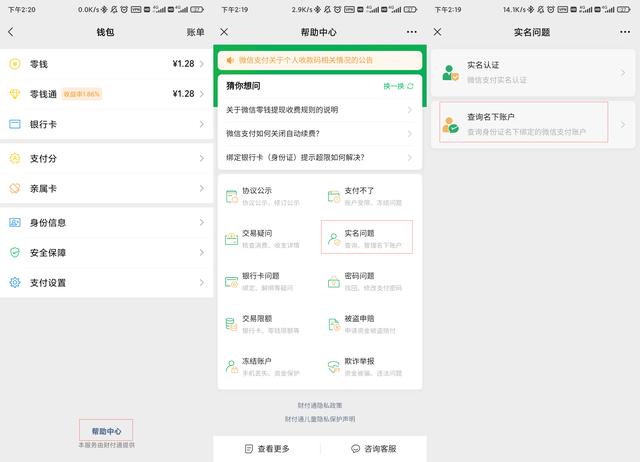
Task: Tap the 协议公示 icon
Action: [232, 197]
